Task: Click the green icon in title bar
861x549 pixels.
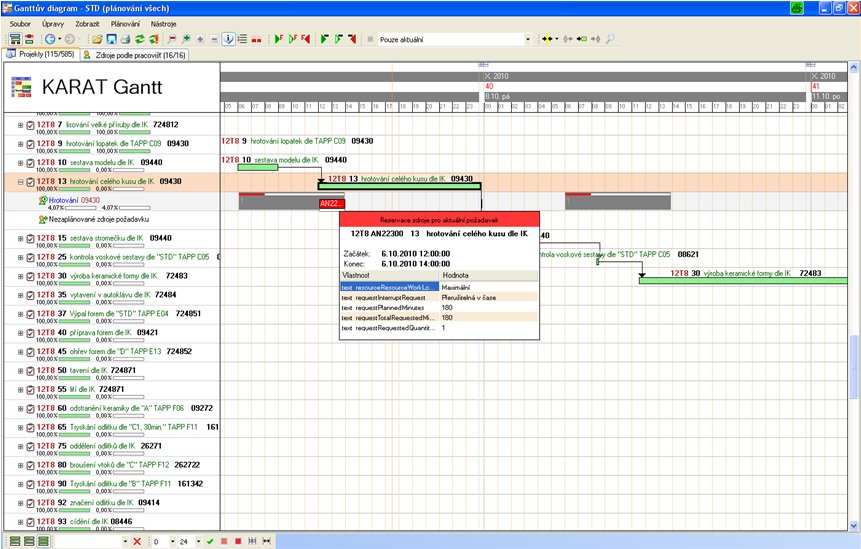Action: click(797, 8)
